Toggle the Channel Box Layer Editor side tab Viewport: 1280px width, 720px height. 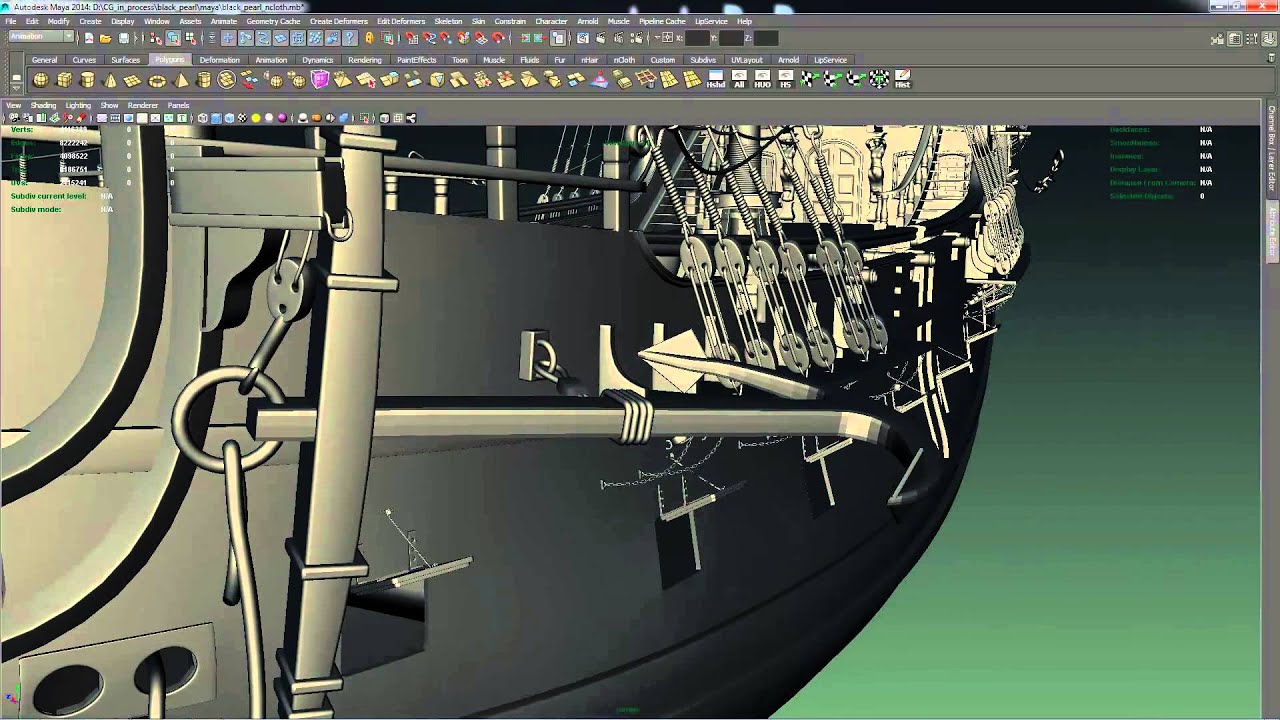pyautogui.click(x=1272, y=148)
